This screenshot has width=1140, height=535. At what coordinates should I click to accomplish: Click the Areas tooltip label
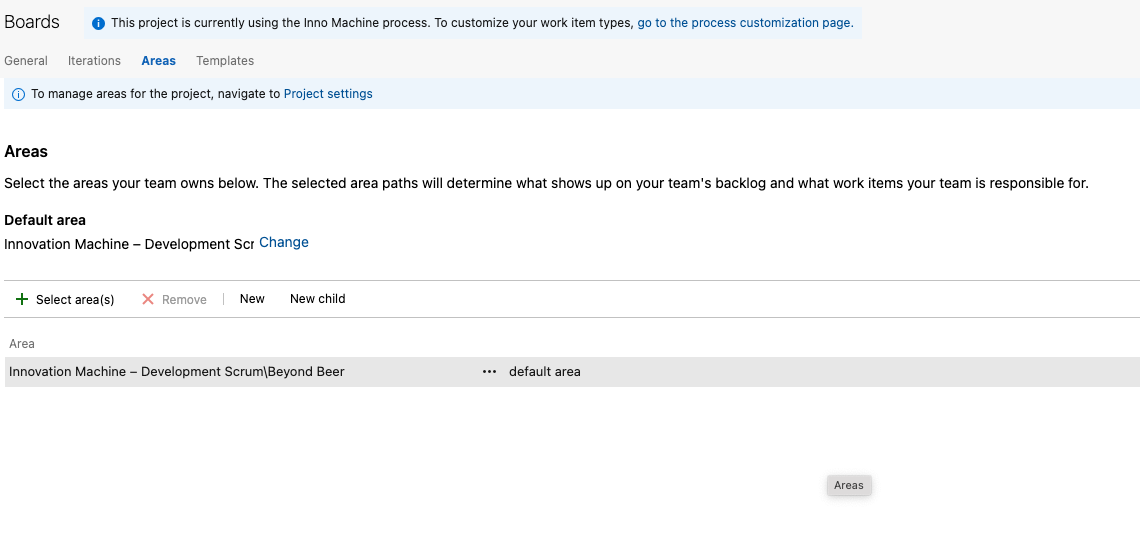[849, 485]
